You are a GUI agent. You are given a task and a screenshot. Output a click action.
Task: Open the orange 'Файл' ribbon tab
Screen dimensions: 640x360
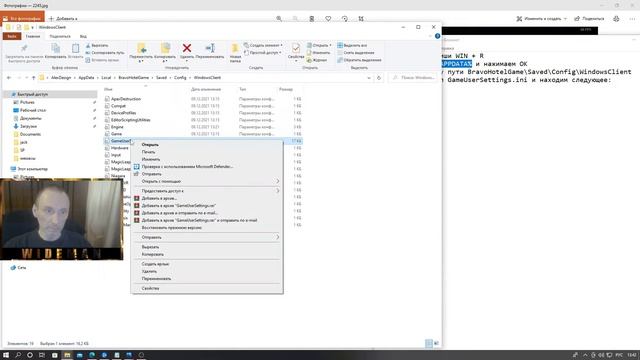click(x=12, y=36)
